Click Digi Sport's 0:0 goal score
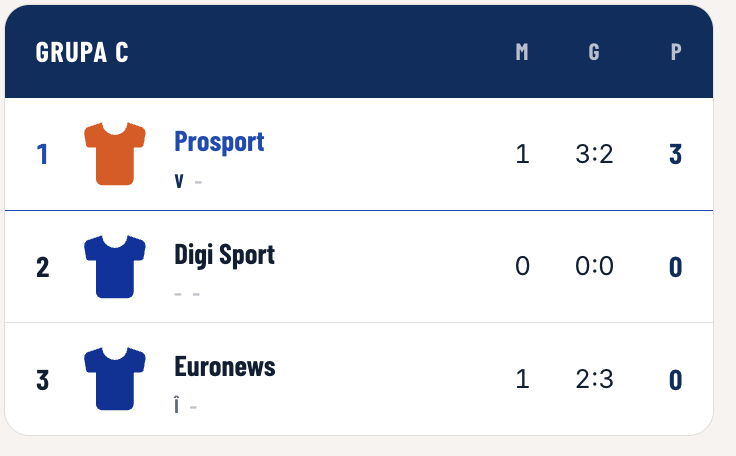The width and height of the screenshot is (736, 456). coord(594,266)
